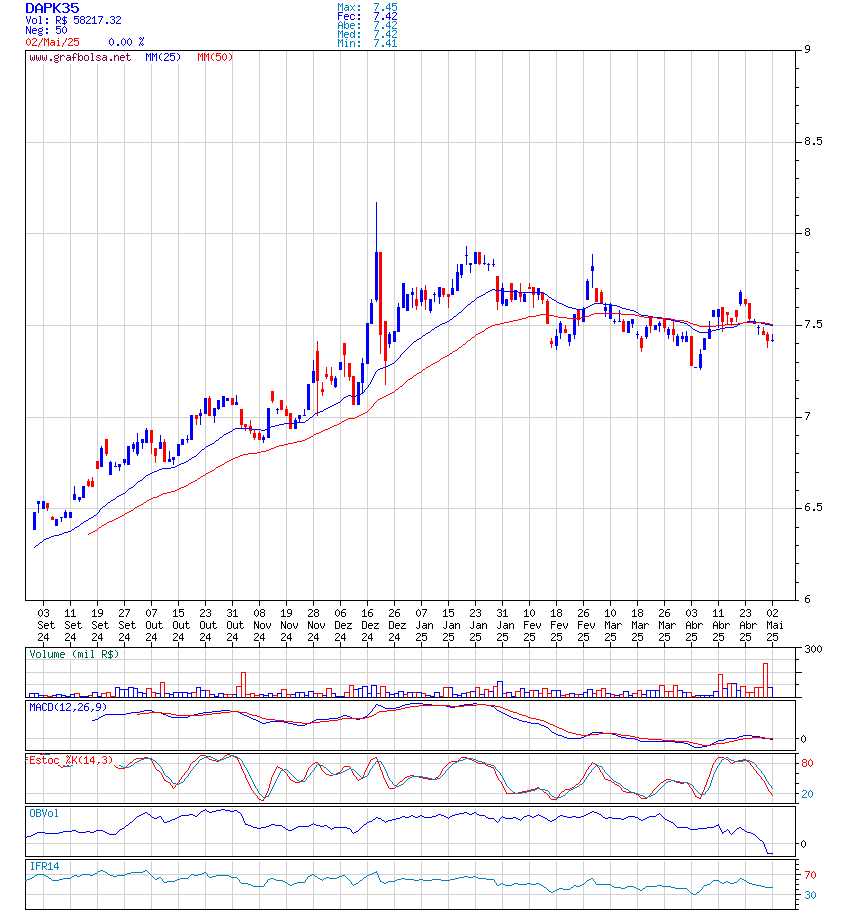The image size is (850, 920).
Task: Click the 30 IFR axis label
Action: [x=811, y=896]
